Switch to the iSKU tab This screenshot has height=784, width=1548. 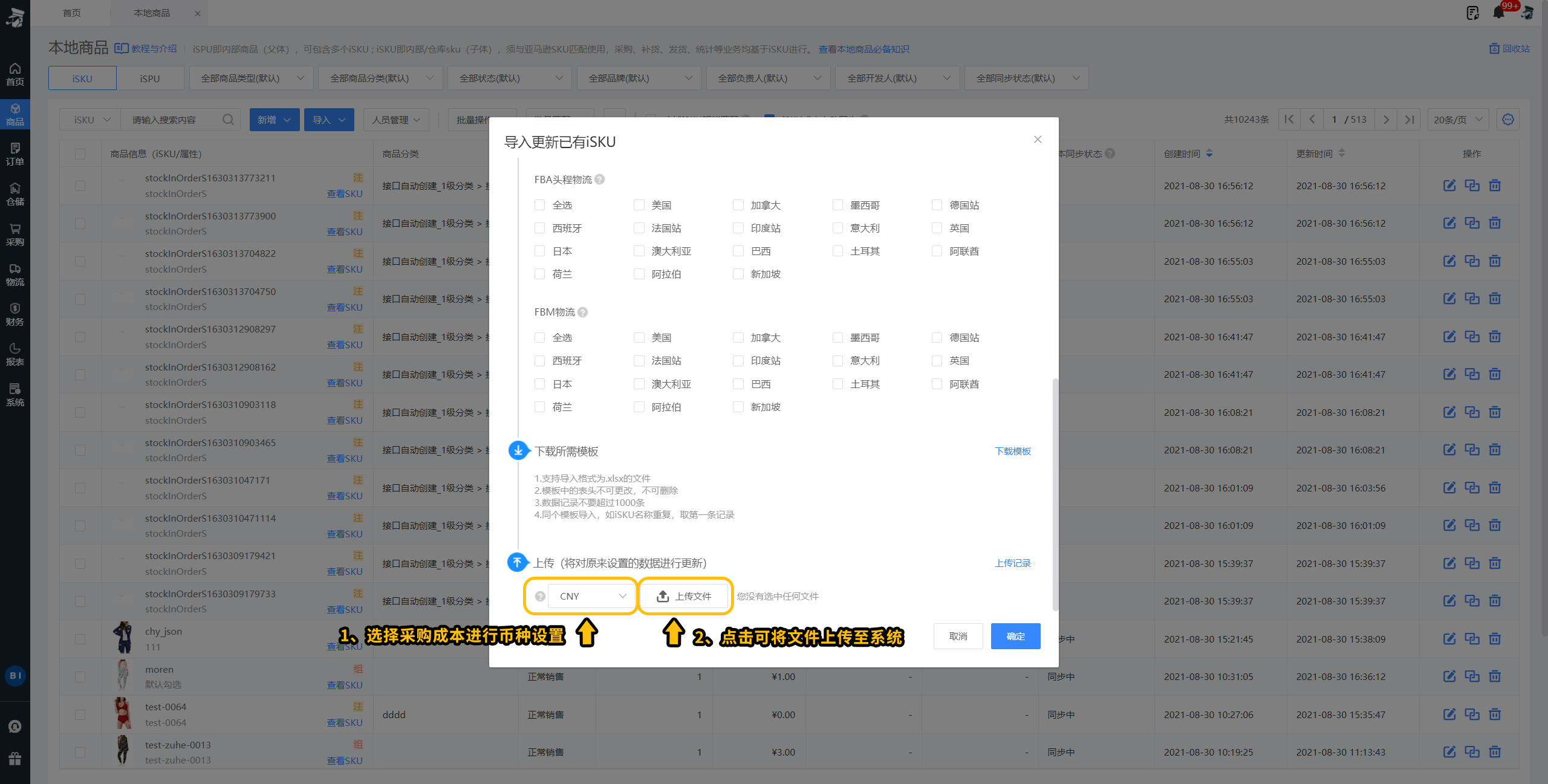[82, 78]
